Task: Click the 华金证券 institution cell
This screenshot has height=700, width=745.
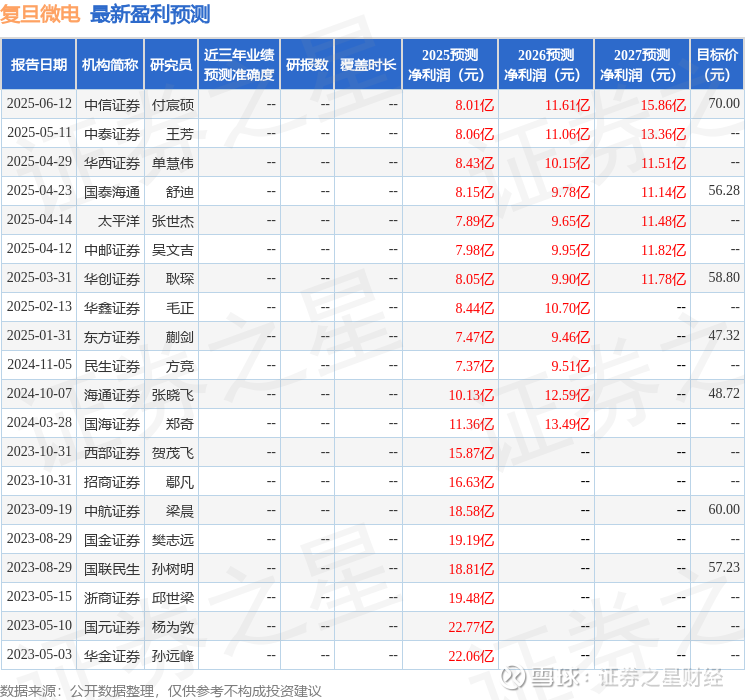Action: (112, 656)
